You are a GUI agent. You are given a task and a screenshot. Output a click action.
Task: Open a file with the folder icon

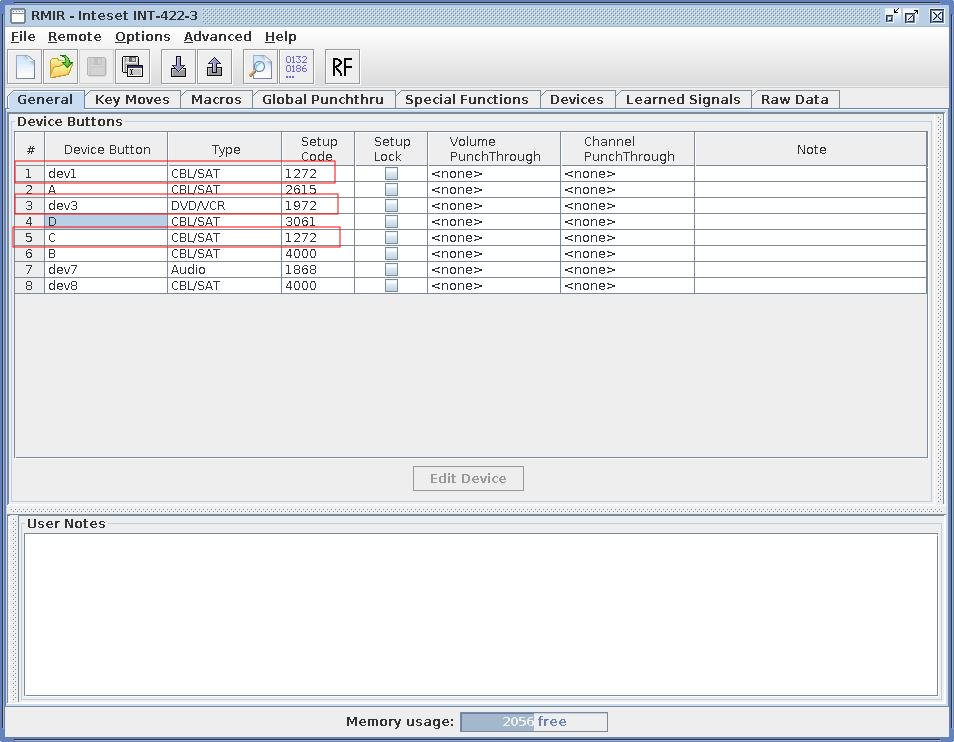tap(61, 66)
